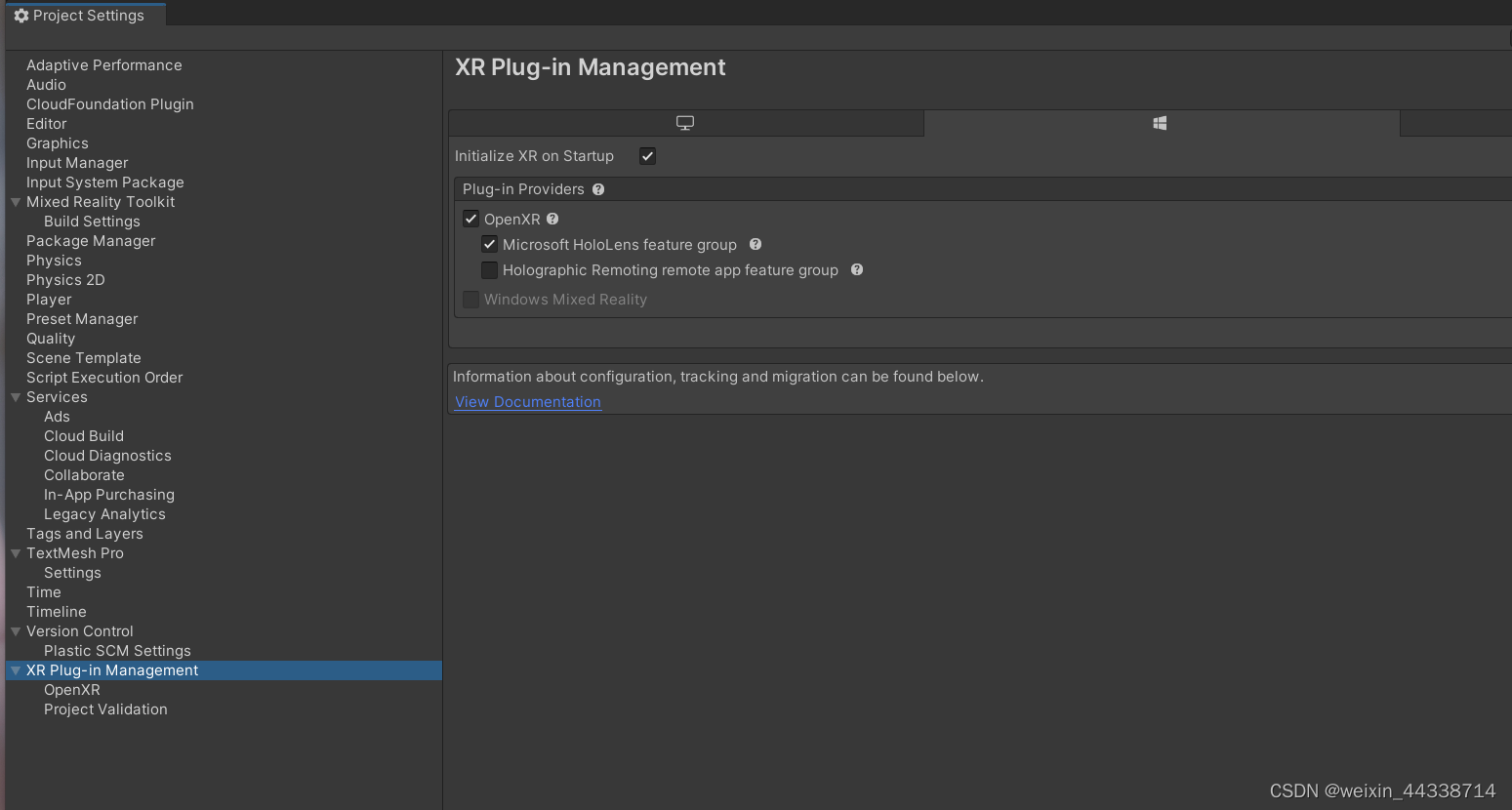This screenshot has height=810, width=1512.
Task: Open Project Validation
Action: (105, 709)
